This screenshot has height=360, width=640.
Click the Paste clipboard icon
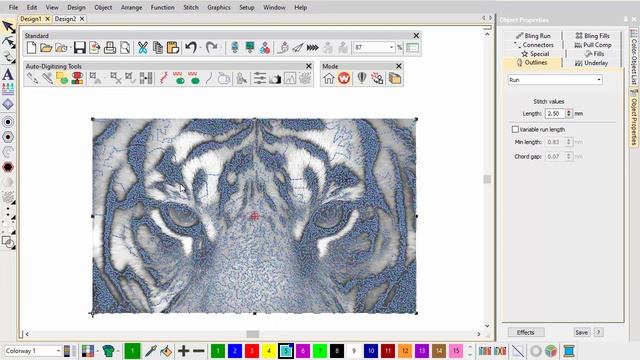[173, 48]
